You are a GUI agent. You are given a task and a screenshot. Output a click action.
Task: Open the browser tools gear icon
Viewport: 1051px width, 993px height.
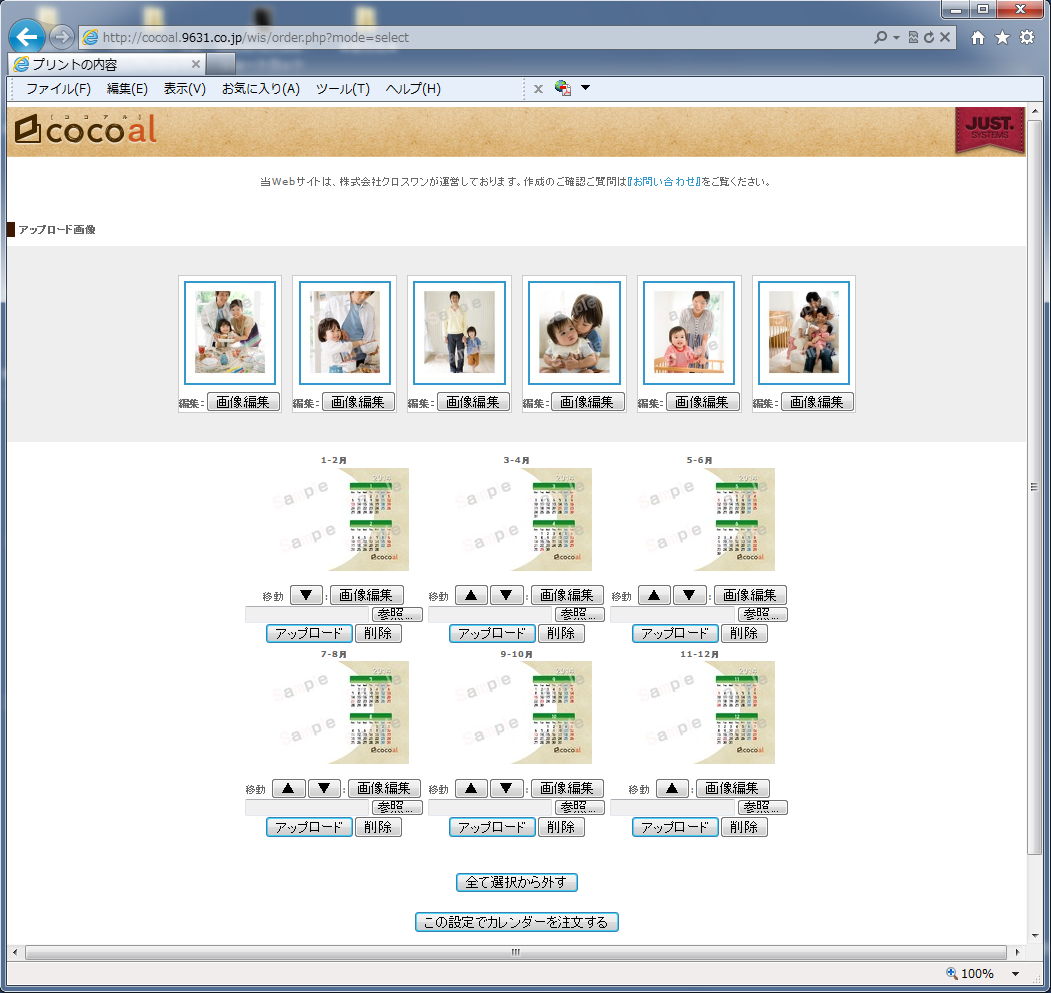click(1027, 37)
